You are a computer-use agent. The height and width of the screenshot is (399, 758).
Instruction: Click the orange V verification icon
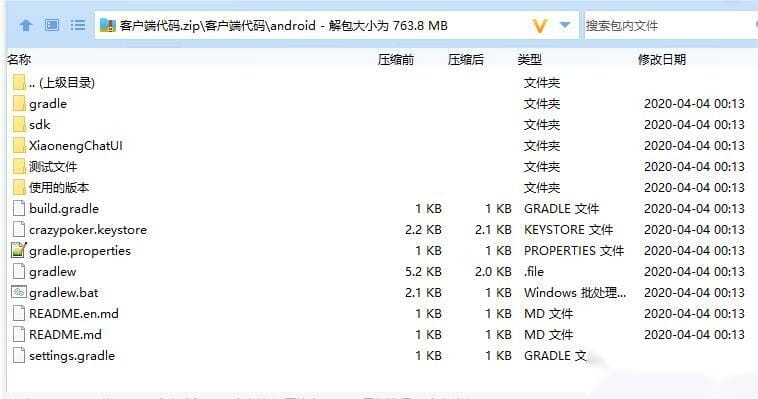pyautogui.click(x=539, y=25)
